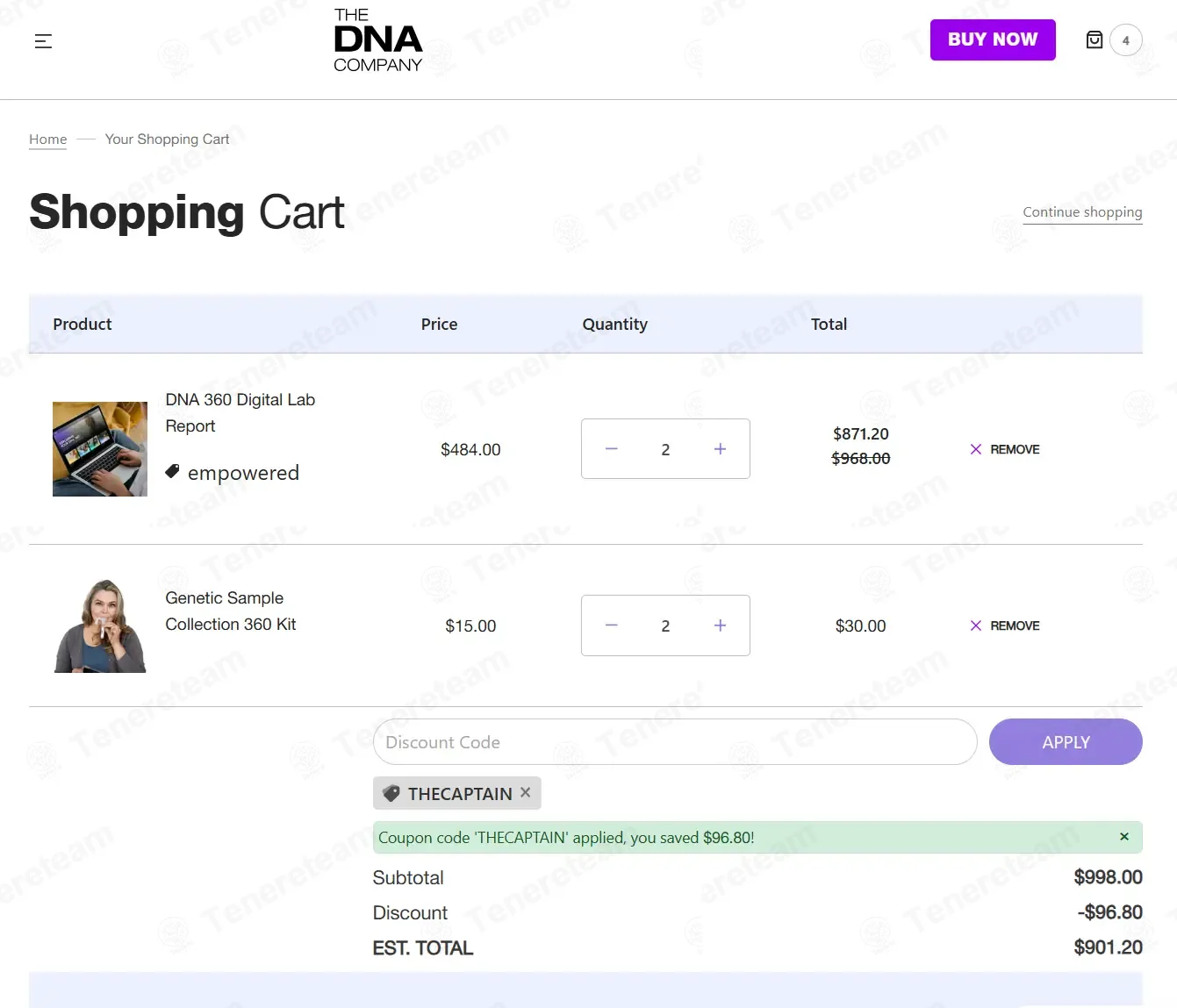Go to Home breadcrumb link

[47, 139]
